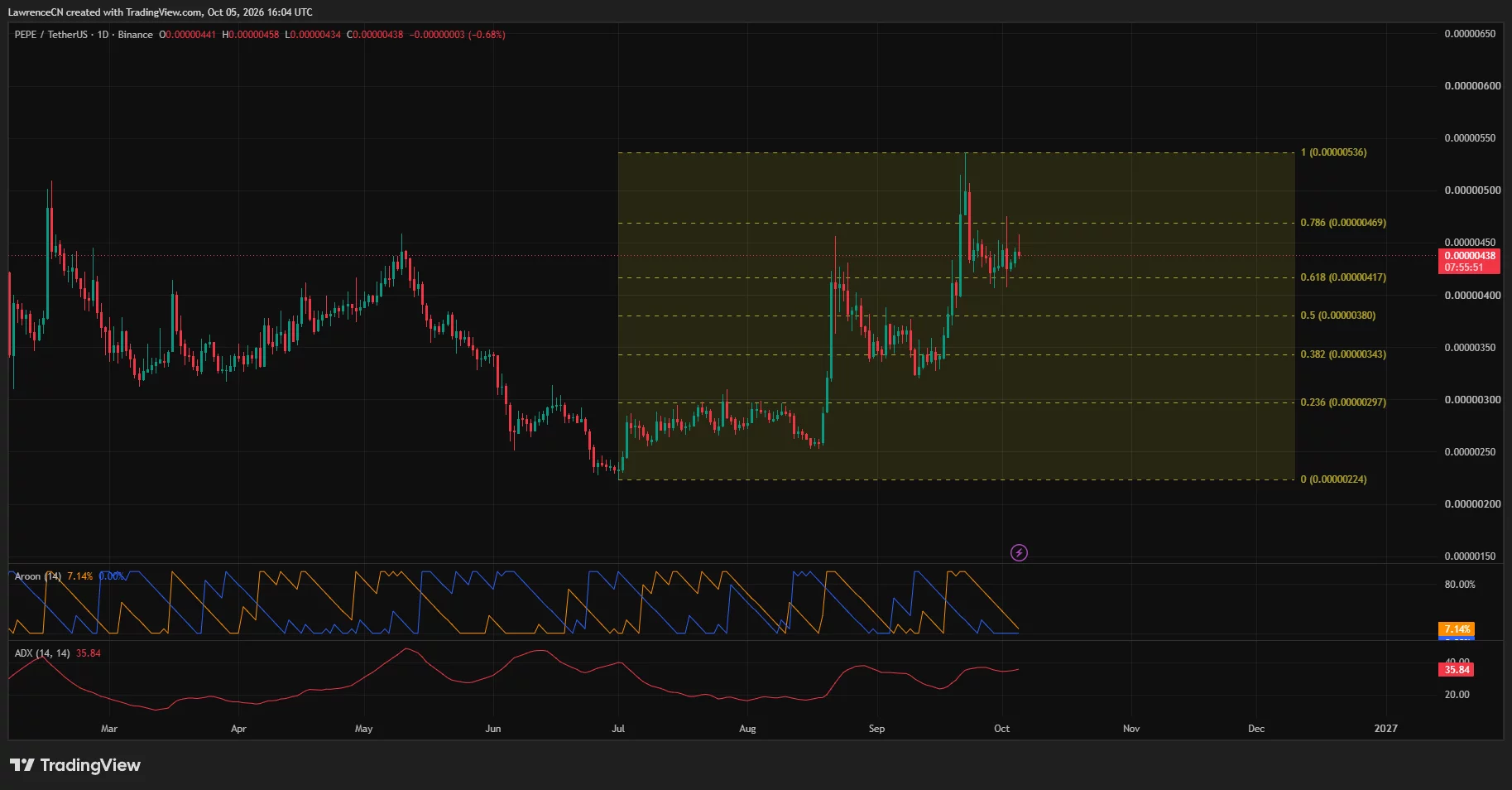The image size is (1512, 790).
Task: Click the purple lightning bolt event icon
Action: [x=1019, y=552]
